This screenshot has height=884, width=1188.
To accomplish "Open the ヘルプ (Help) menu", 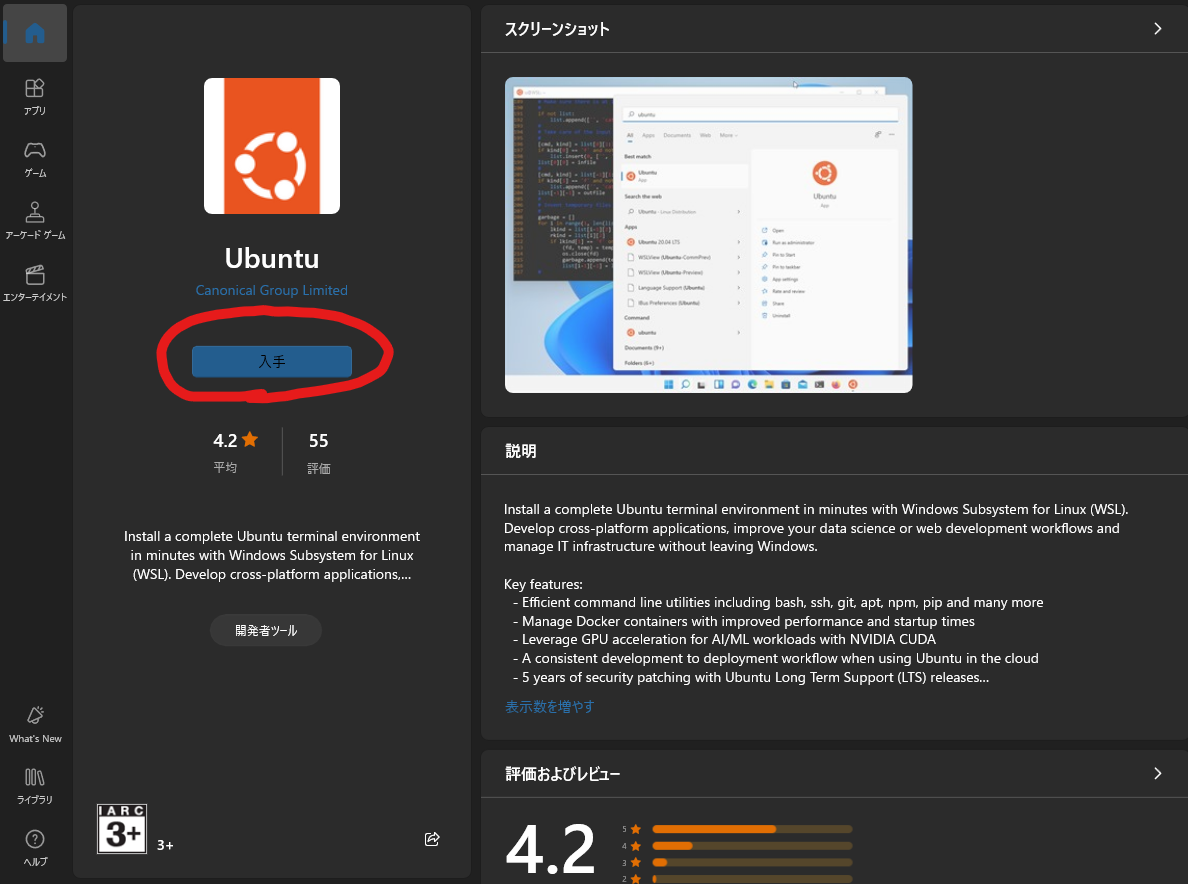I will [x=35, y=848].
